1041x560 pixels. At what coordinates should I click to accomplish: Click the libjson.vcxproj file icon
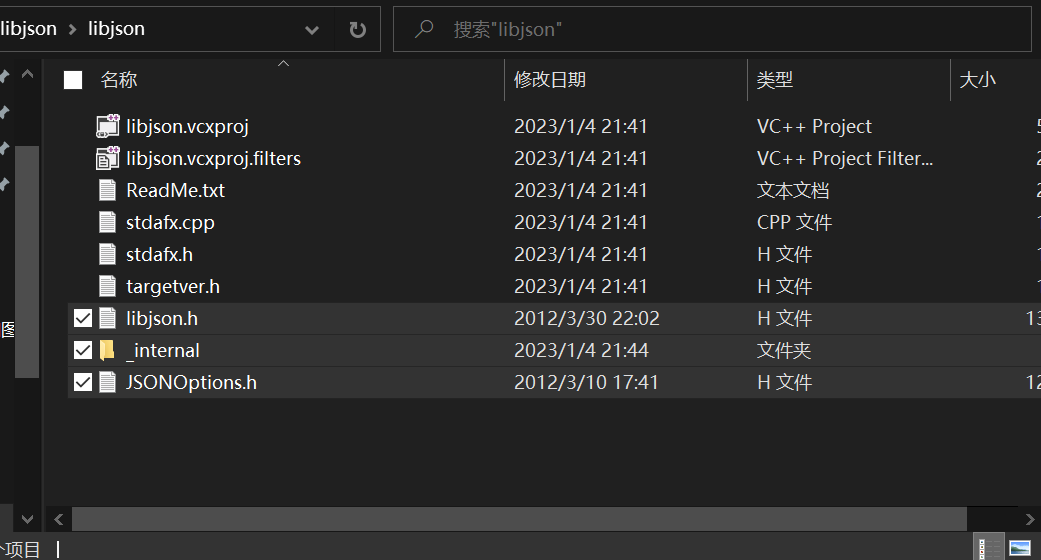point(107,127)
